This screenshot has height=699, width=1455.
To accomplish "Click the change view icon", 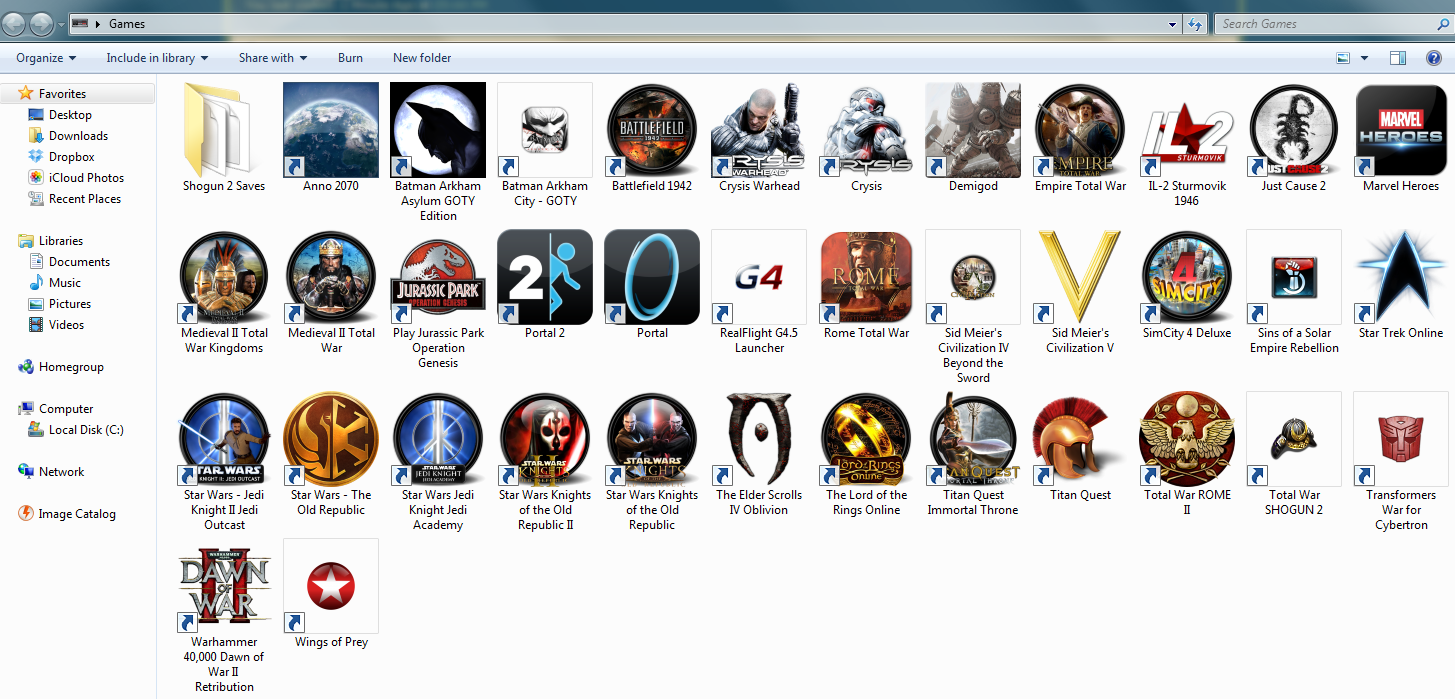I will click(x=1344, y=58).
